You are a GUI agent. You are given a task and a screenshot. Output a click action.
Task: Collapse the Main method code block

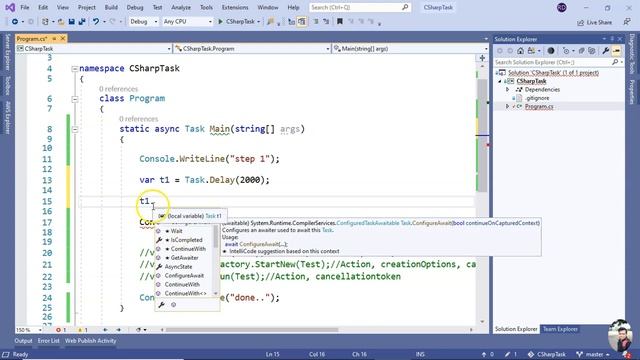pyautogui.click(x=74, y=129)
